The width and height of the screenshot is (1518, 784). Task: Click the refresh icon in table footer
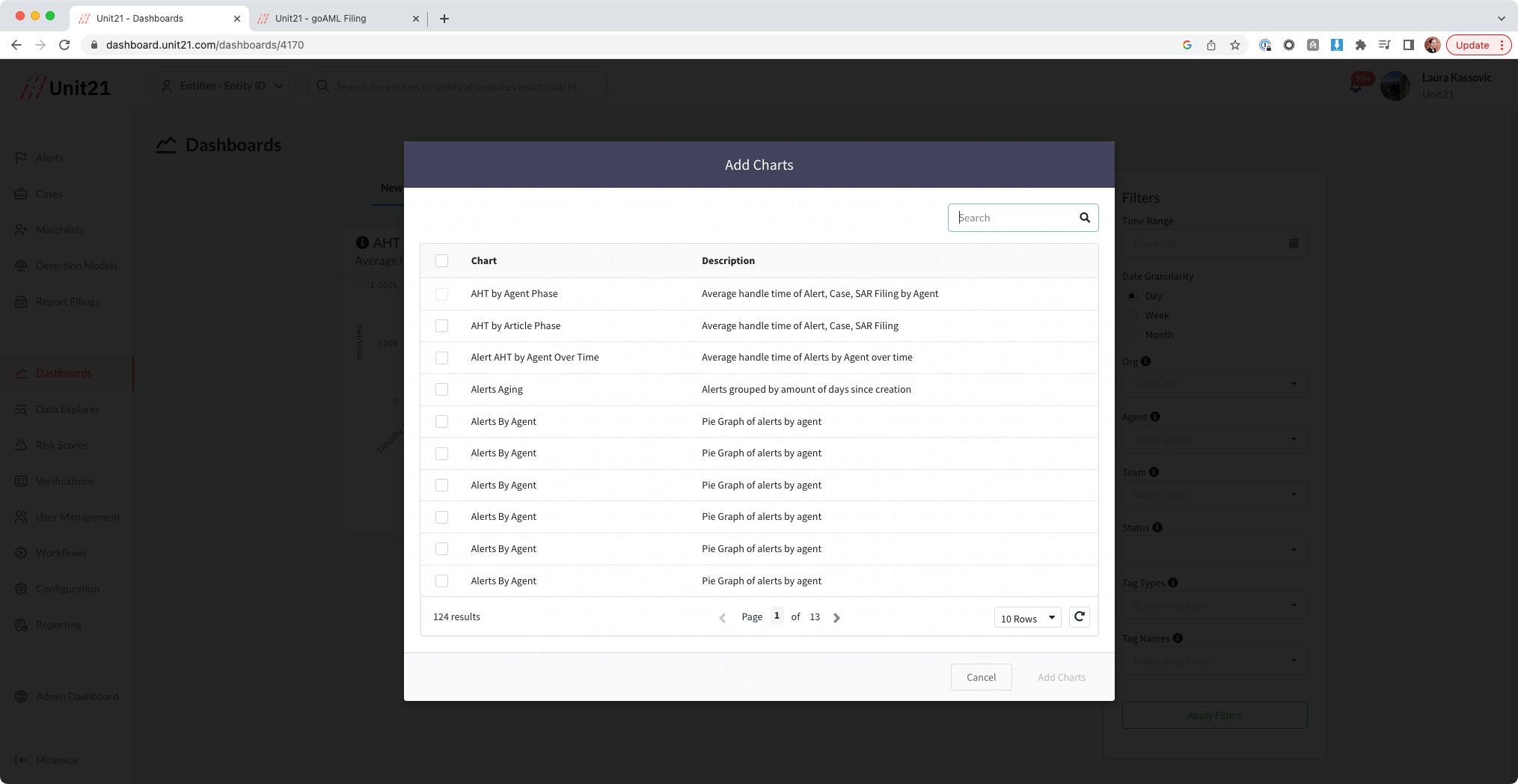click(x=1079, y=617)
